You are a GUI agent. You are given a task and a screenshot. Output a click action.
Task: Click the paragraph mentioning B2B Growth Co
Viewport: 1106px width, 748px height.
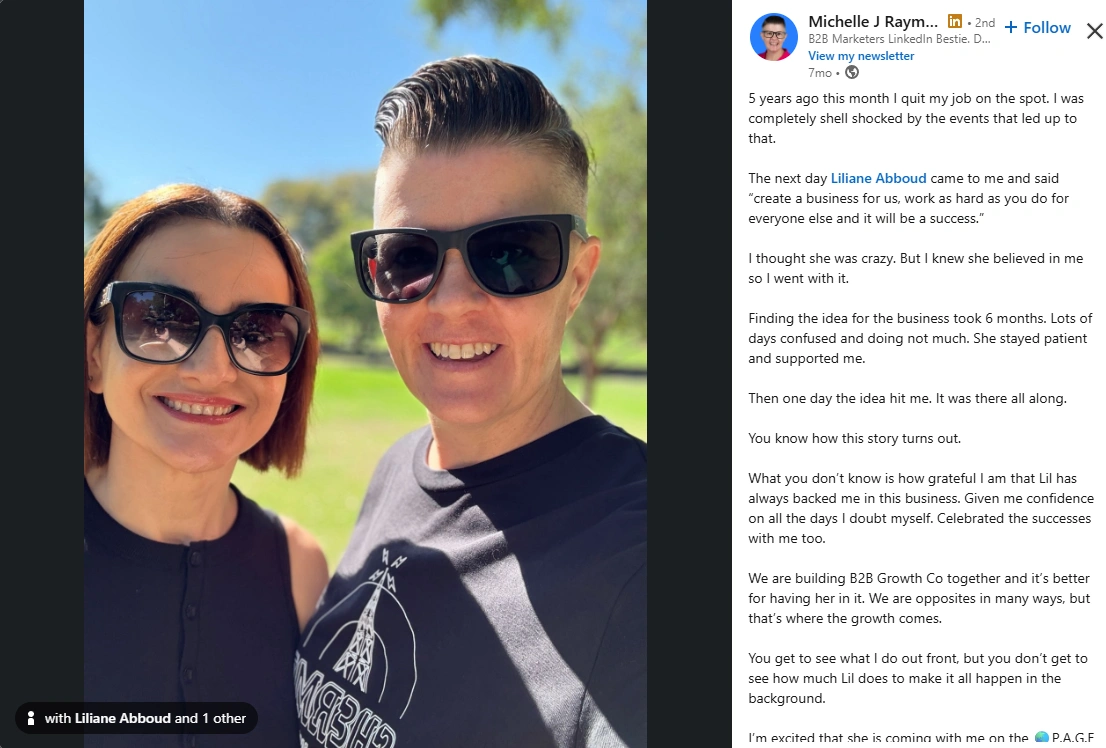pos(919,598)
